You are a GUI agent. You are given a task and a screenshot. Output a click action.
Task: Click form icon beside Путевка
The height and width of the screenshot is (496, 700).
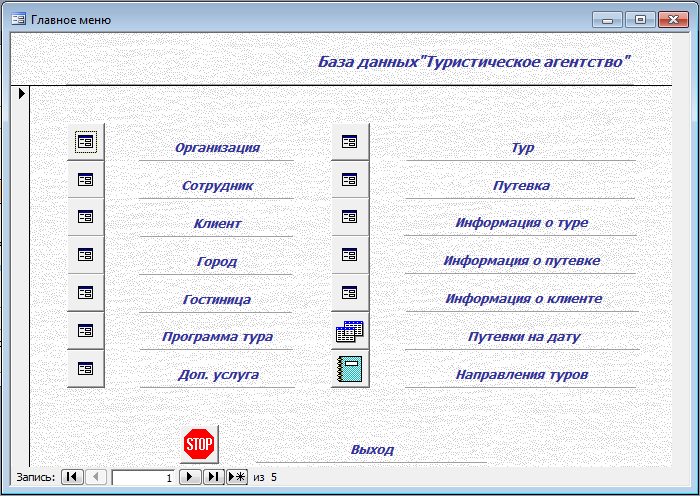click(x=350, y=179)
